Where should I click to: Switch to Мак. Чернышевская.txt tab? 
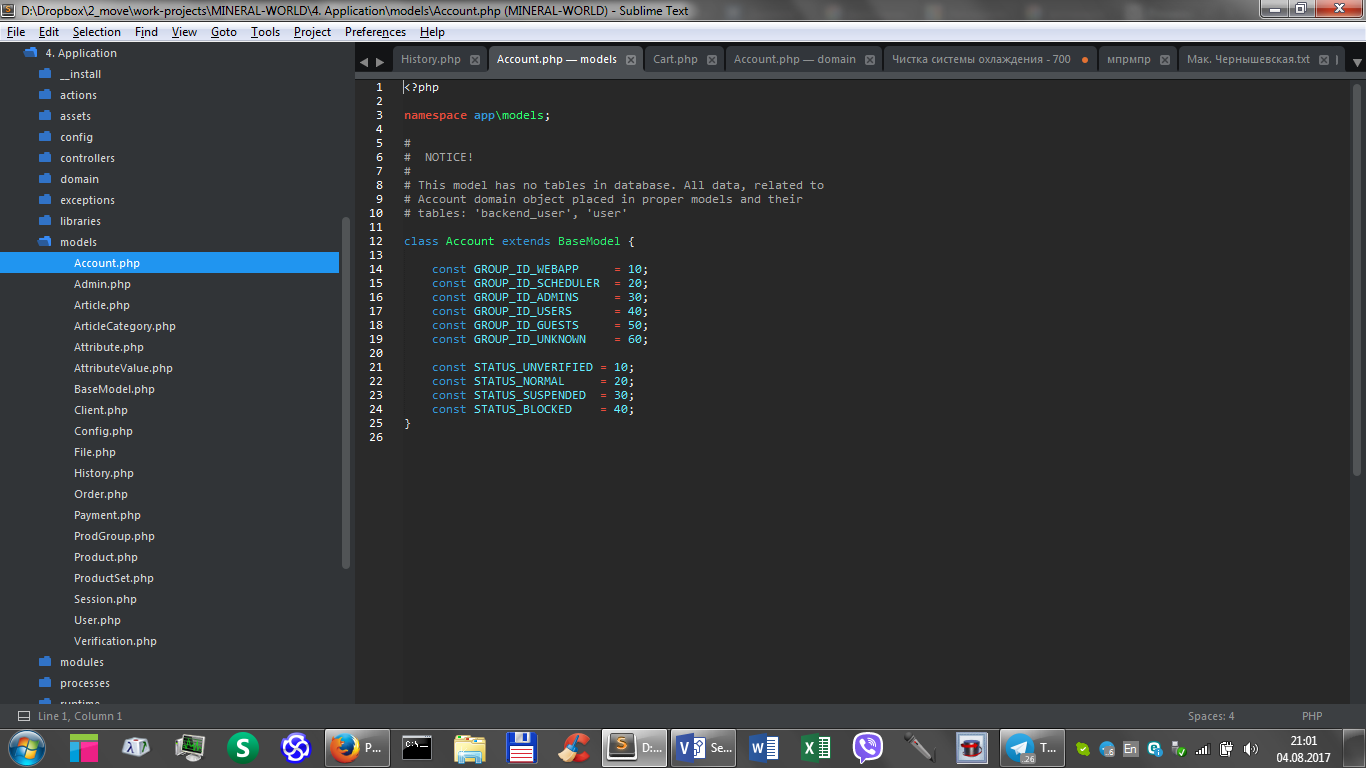coord(1248,59)
